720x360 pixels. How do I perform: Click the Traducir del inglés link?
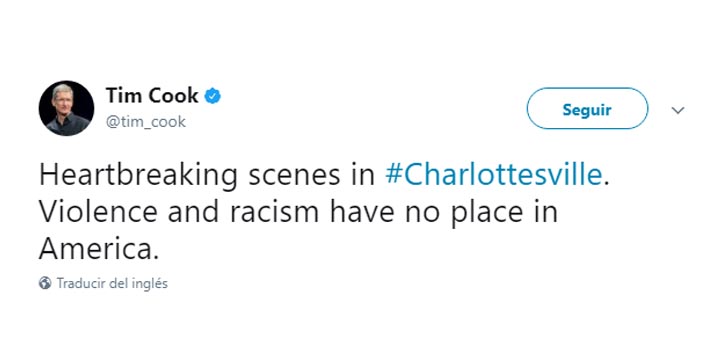pos(112,283)
